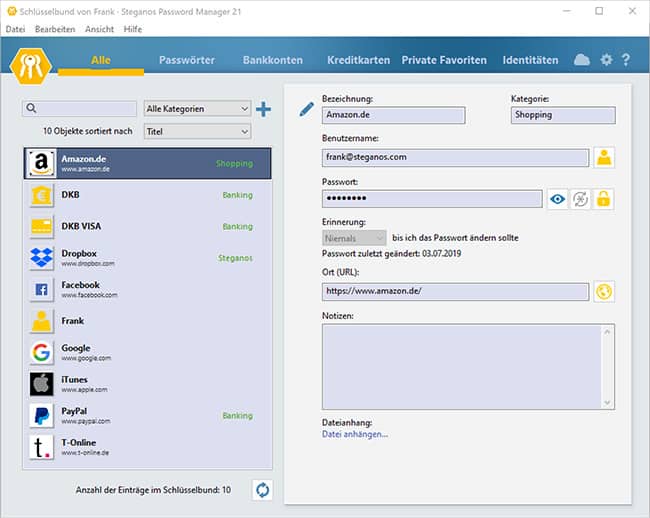Switch to the Alle tab
The height and width of the screenshot is (518, 650).
pos(101,60)
